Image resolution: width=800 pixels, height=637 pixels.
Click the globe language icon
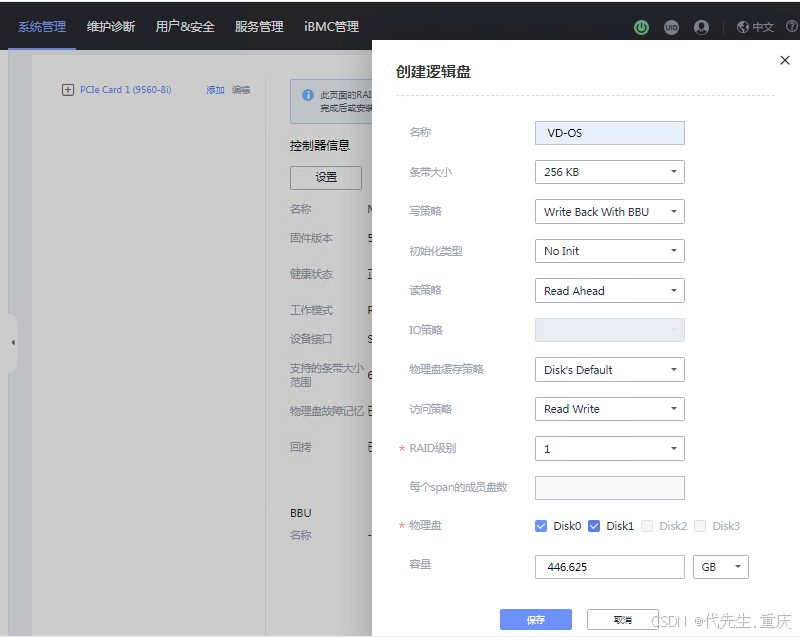tap(743, 27)
